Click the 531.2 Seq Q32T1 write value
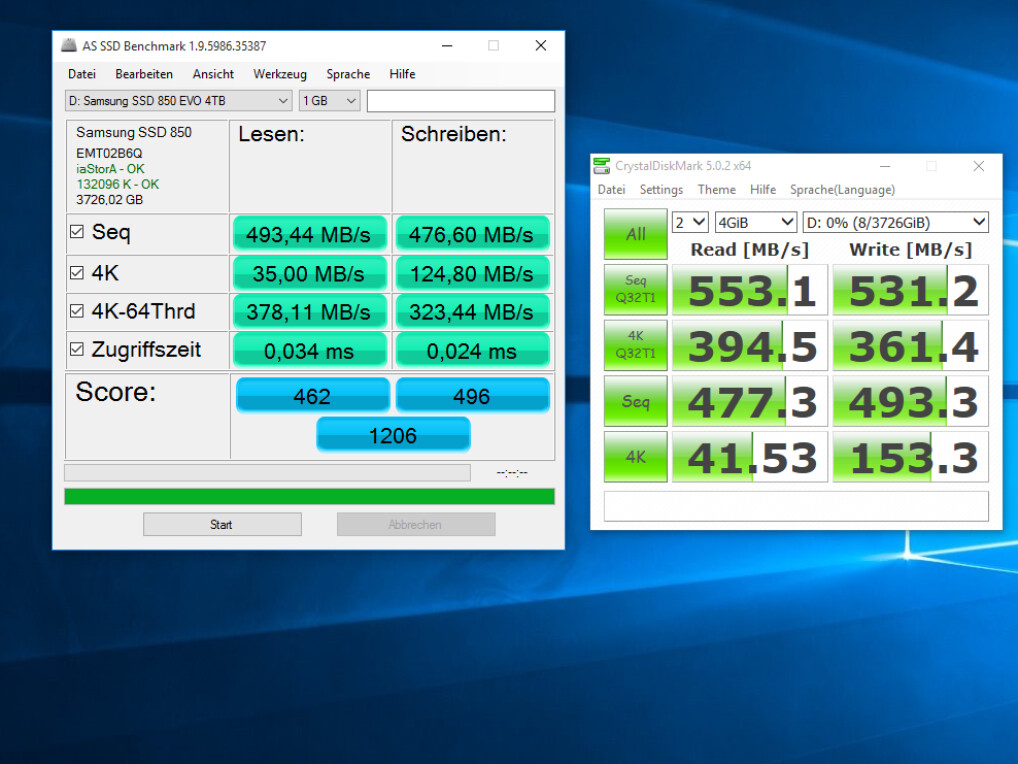The image size is (1018, 764). tap(911, 290)
